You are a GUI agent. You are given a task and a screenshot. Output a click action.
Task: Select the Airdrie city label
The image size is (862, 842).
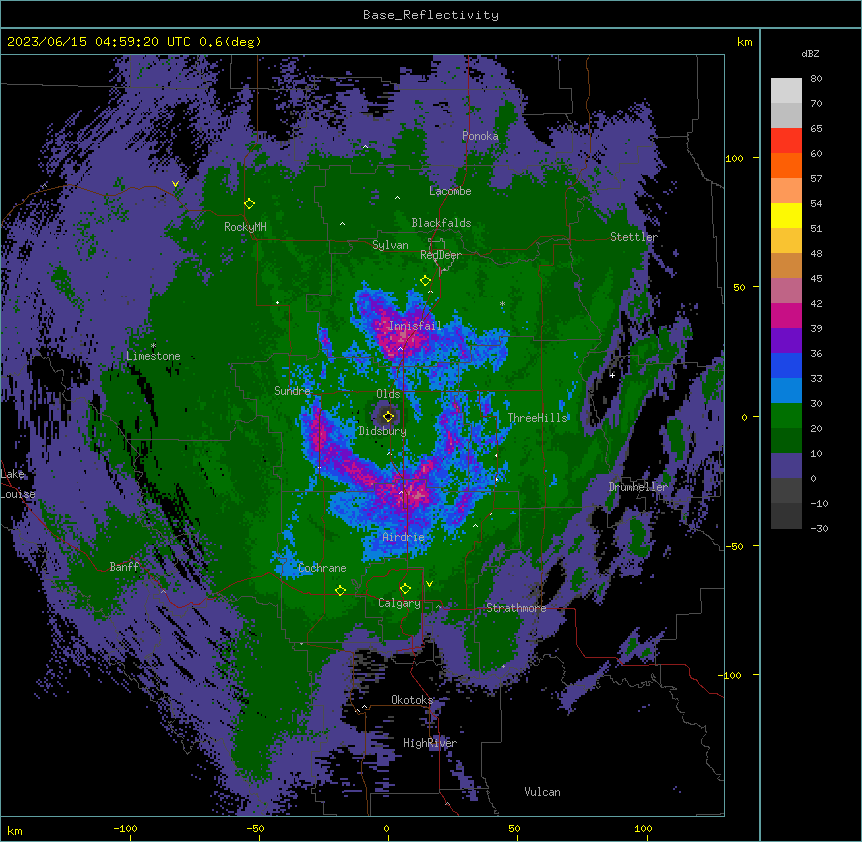pyautogui.click(x=404, y=537)
